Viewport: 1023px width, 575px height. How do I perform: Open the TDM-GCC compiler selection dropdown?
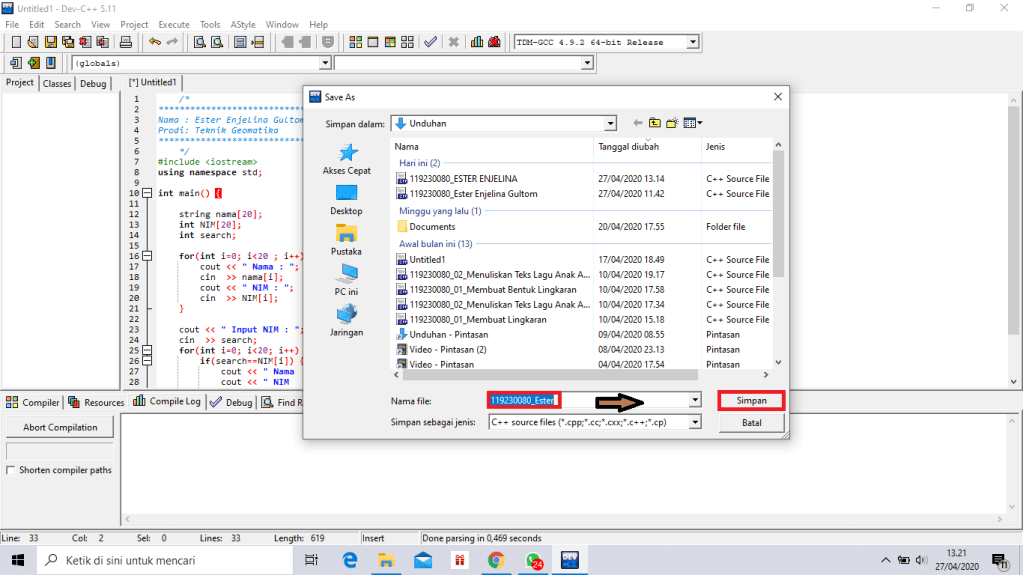coord(692,42)
